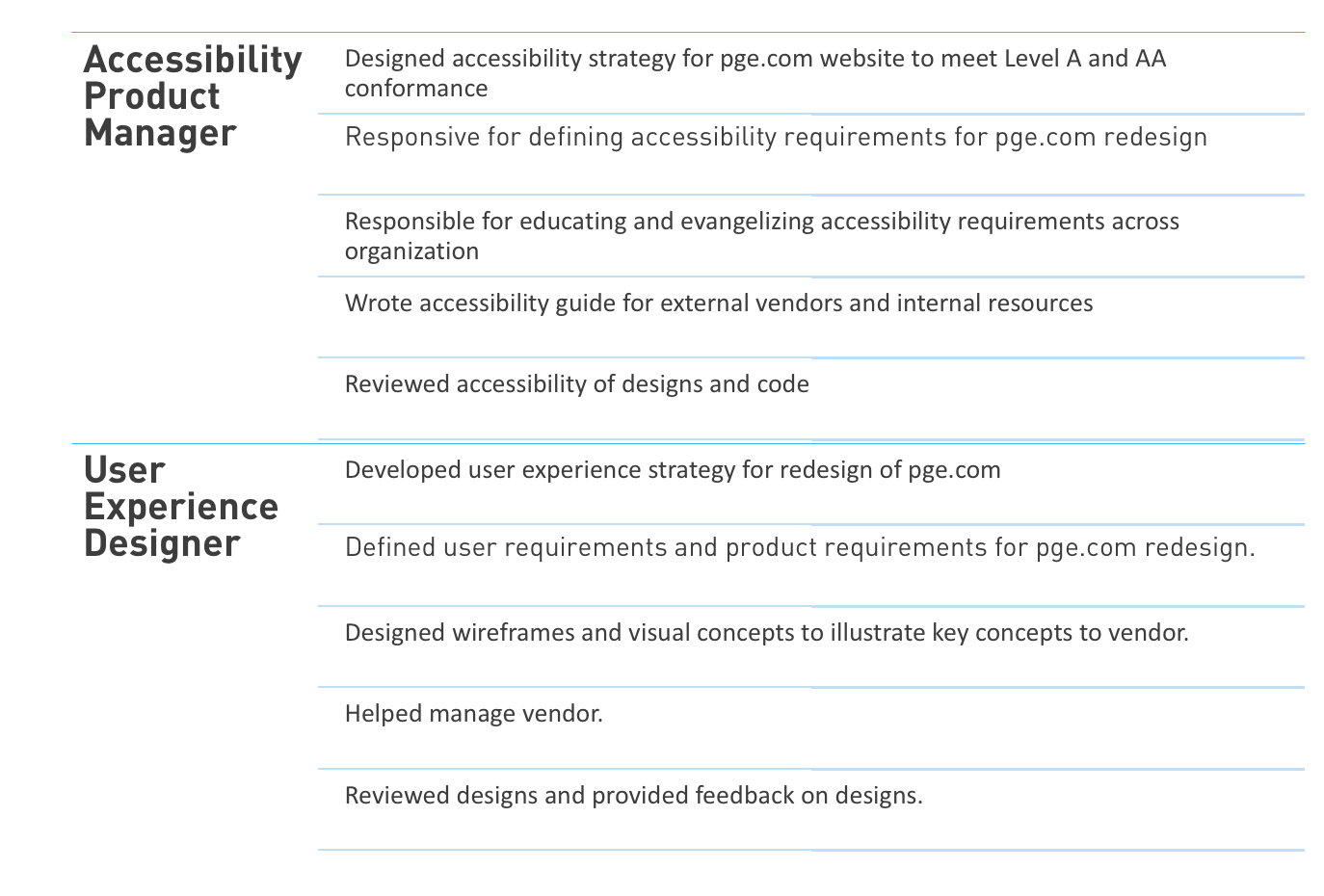Click the word 'Product' in left heading
This screenshot has height=896, width=1324.
[152, 96]
